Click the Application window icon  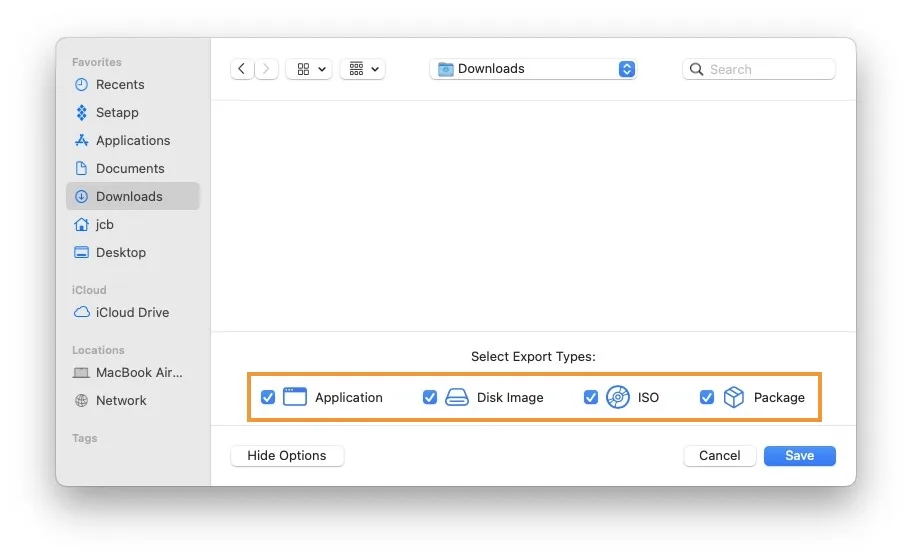(x=294, y=397)
